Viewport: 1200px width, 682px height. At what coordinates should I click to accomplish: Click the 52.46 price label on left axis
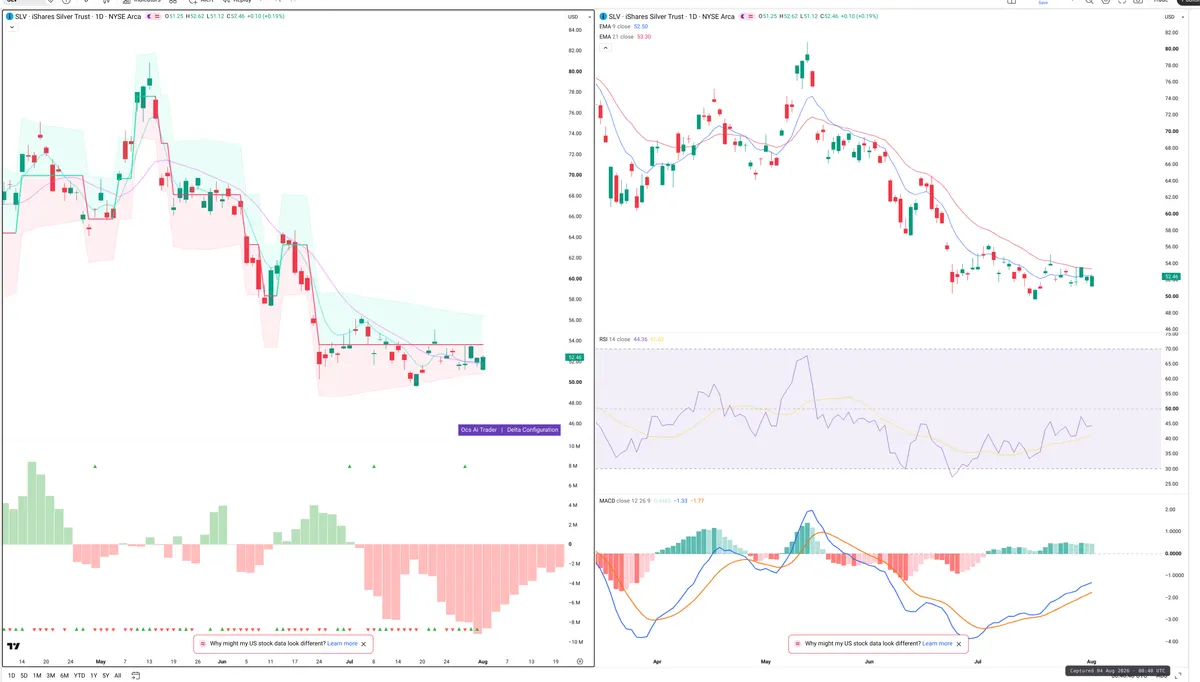(x=574, y=357)
